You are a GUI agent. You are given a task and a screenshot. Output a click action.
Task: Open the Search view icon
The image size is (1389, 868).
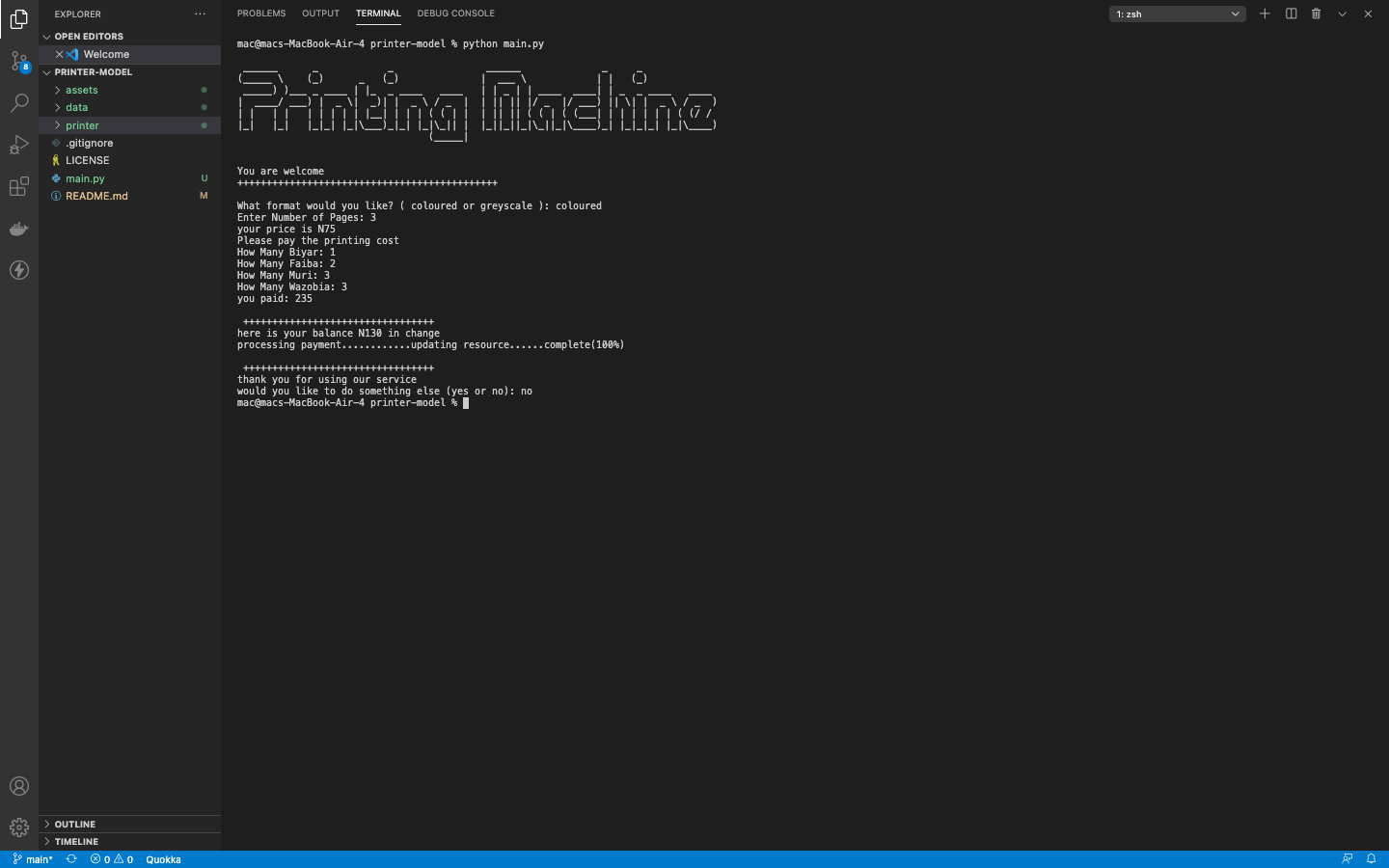[x=19, y=103]
